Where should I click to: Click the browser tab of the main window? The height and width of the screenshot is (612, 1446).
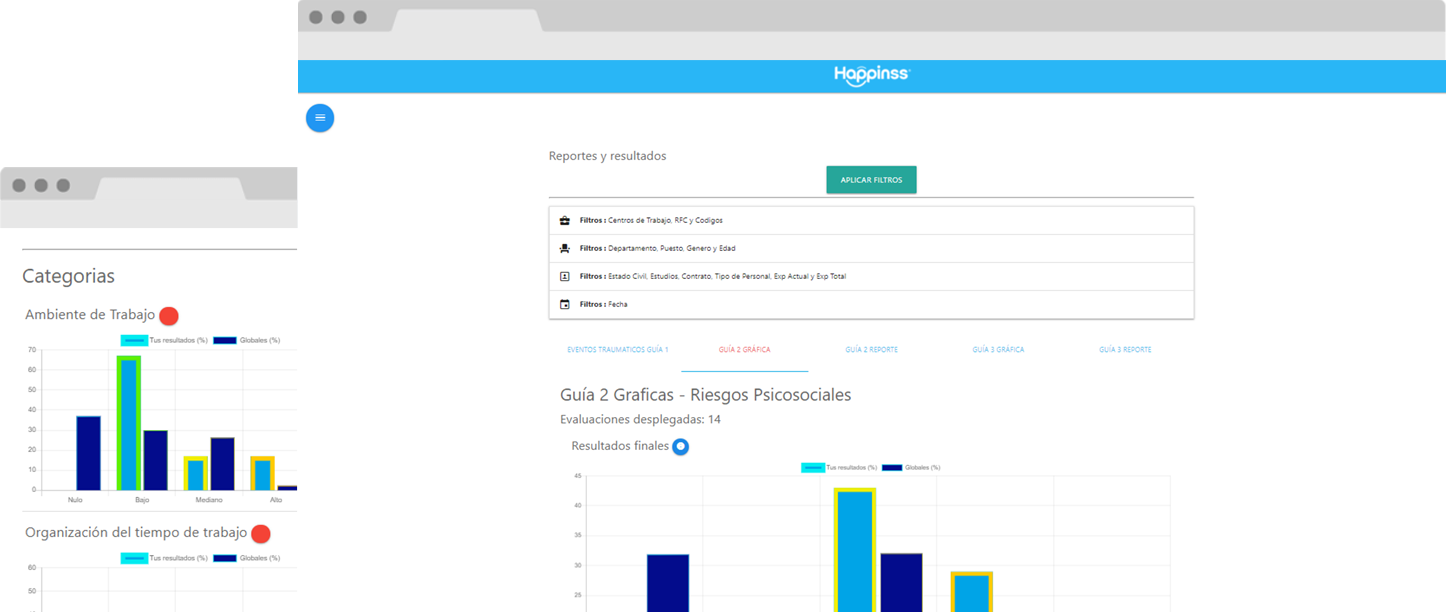467,20
